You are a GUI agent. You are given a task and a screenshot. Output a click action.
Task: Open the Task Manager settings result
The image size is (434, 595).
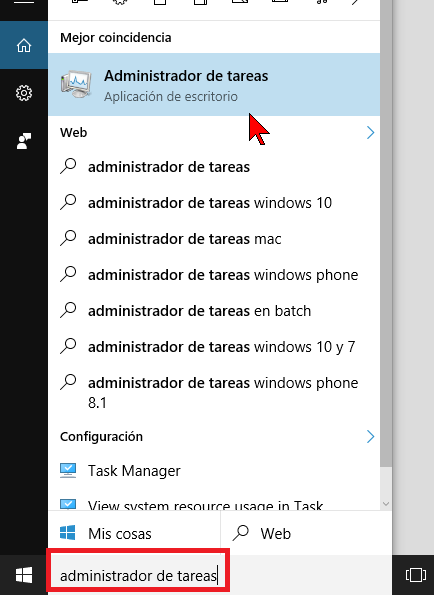click(214, 471)
